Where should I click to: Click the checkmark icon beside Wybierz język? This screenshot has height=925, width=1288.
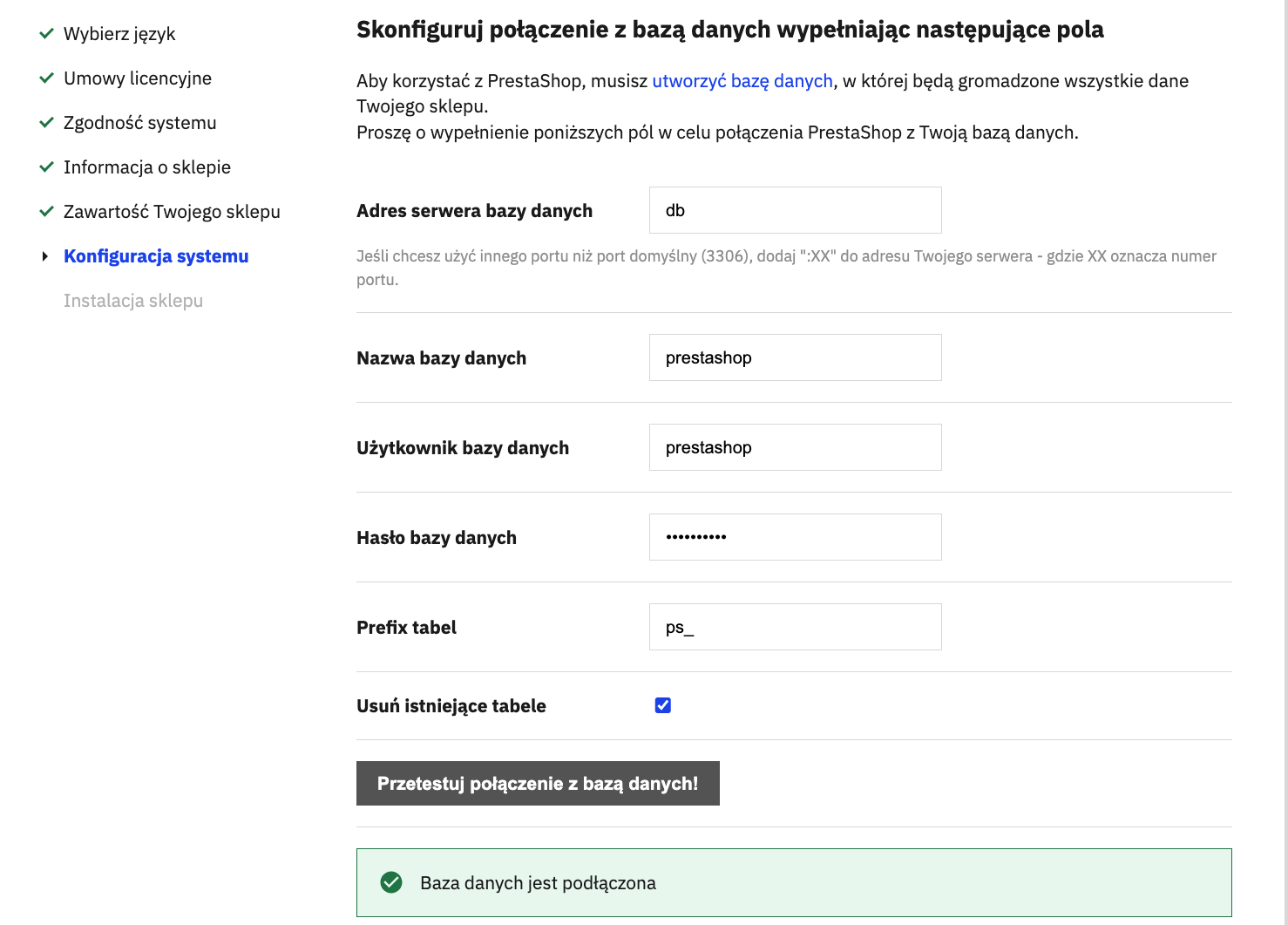[x=47, y=34]
